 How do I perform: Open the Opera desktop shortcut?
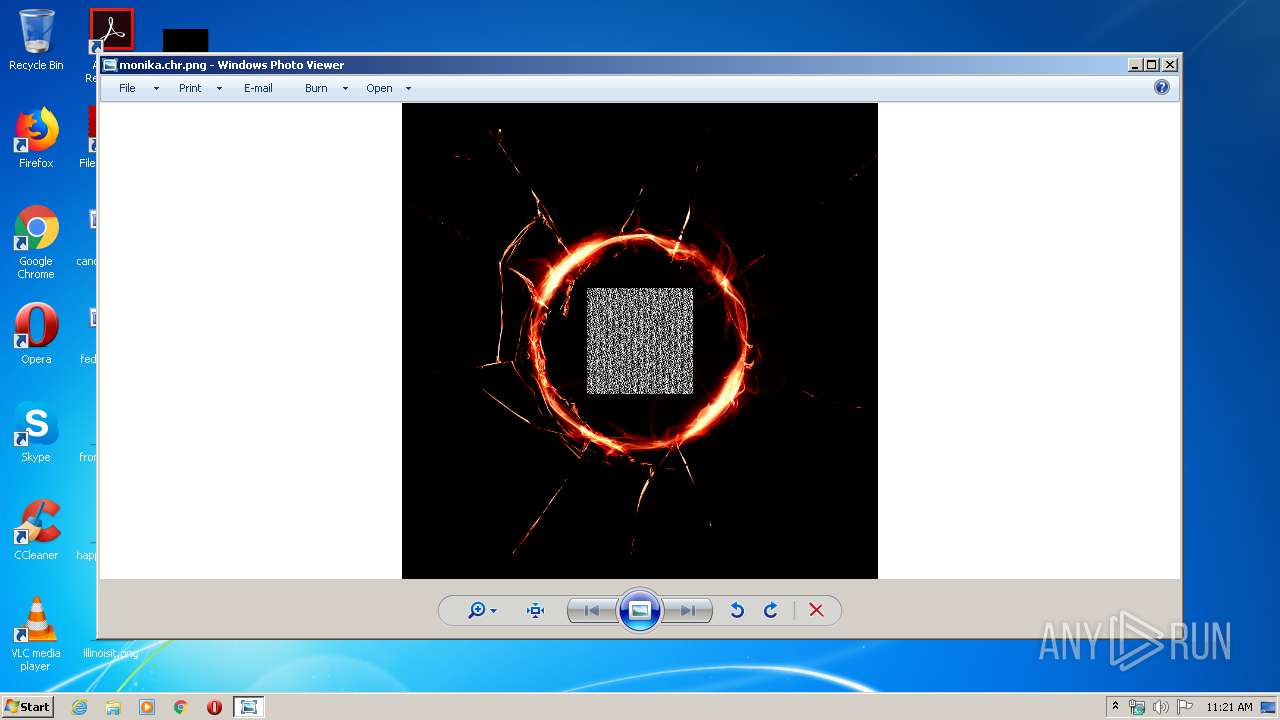(36, 334)
